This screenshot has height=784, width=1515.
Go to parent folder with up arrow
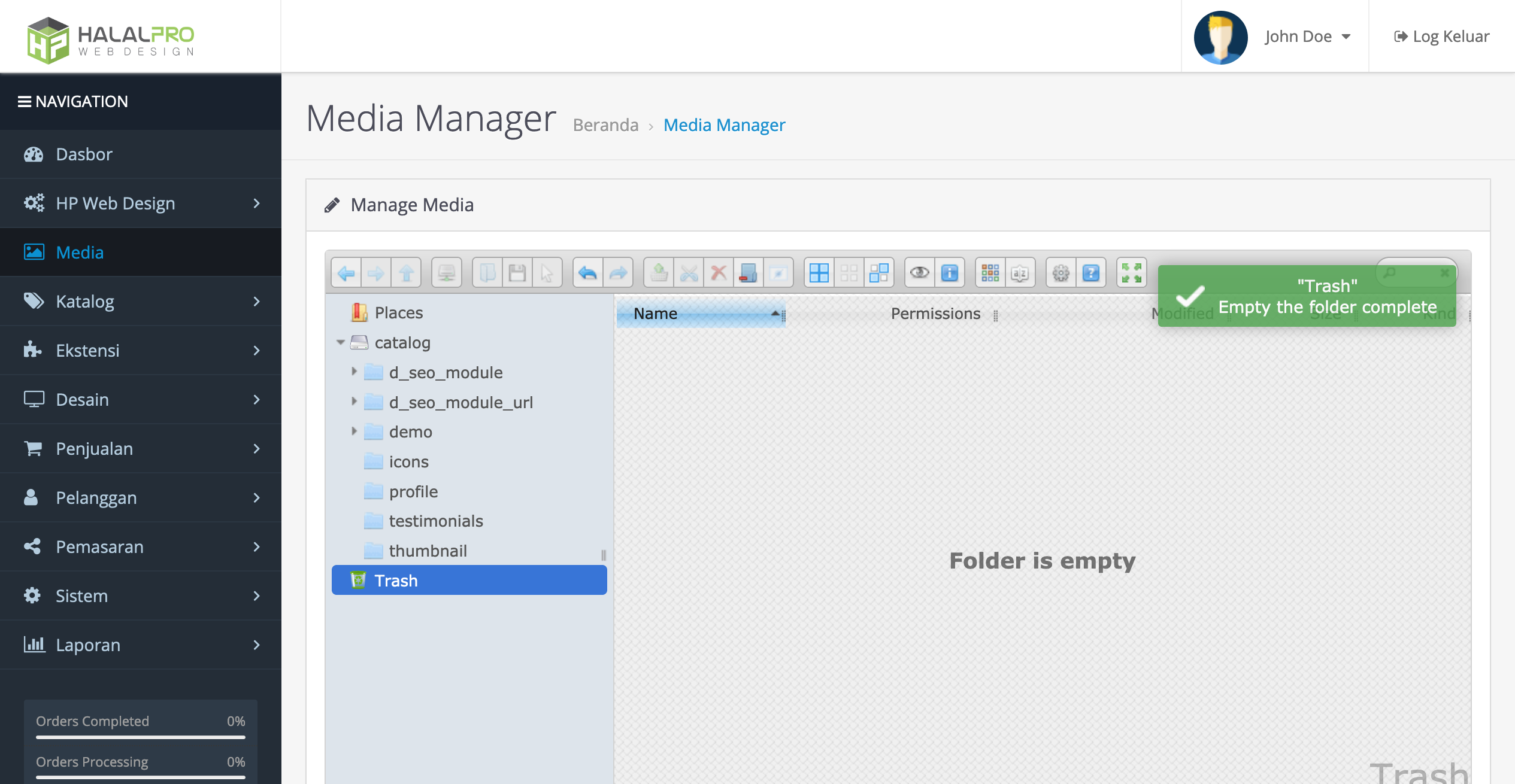pyautogui.click(x=406, y=273)
